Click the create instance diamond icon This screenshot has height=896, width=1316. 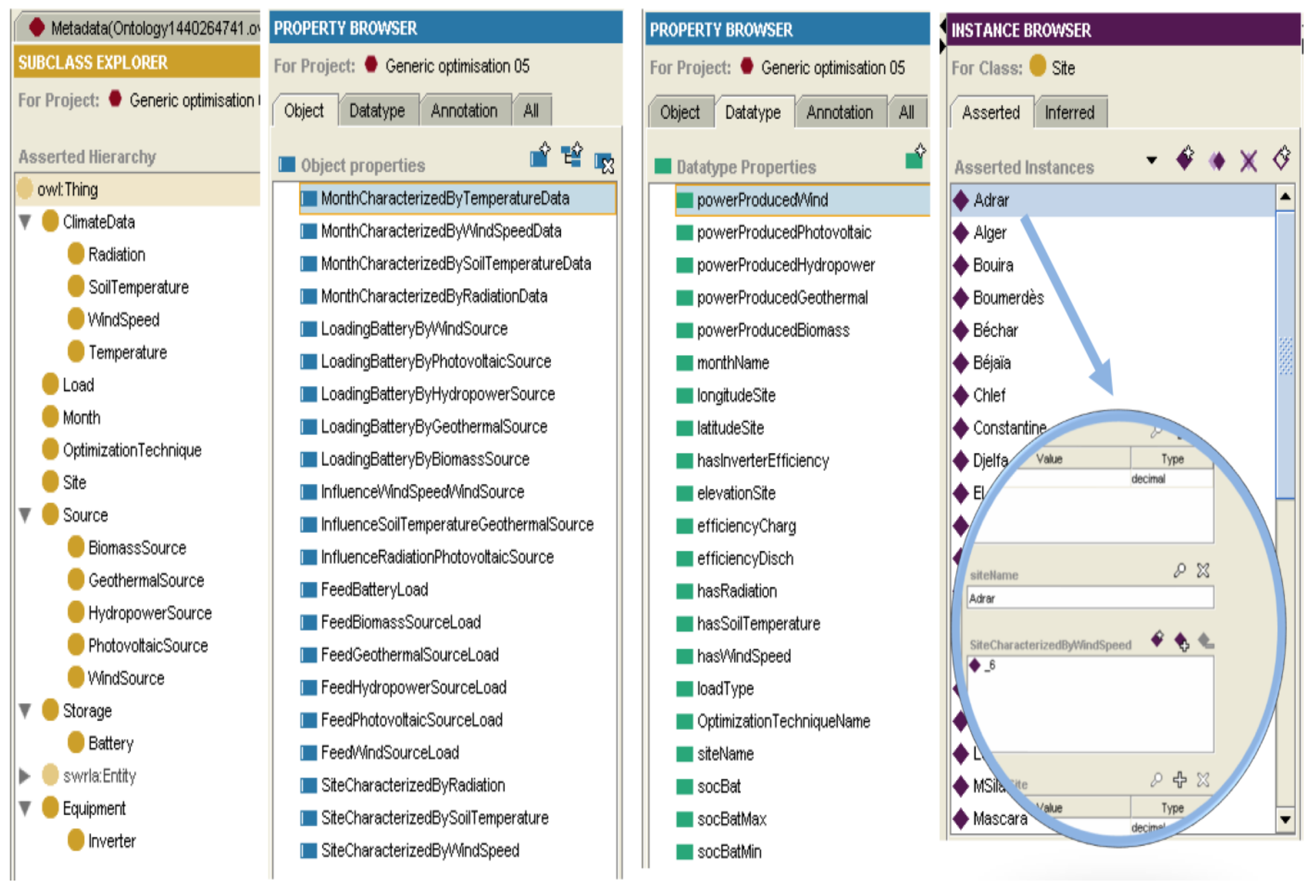tap(1185, 159)
